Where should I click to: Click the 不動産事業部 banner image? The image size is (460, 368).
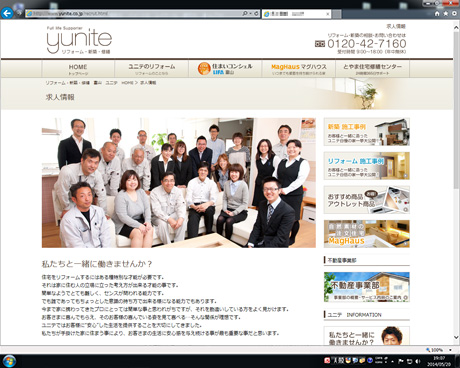367,287
